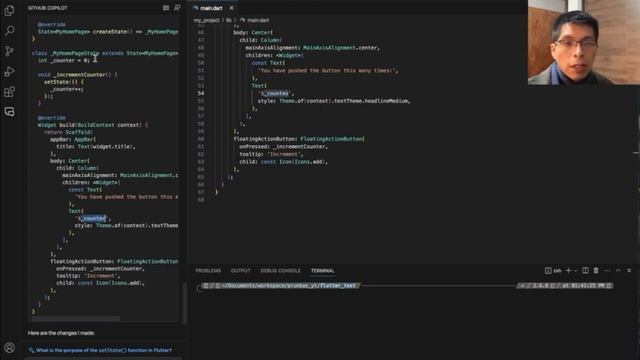Click 'title: Text(widget.title),' in Copilot code
This screenshot has height=360, width=640.
tap(96, 147)
